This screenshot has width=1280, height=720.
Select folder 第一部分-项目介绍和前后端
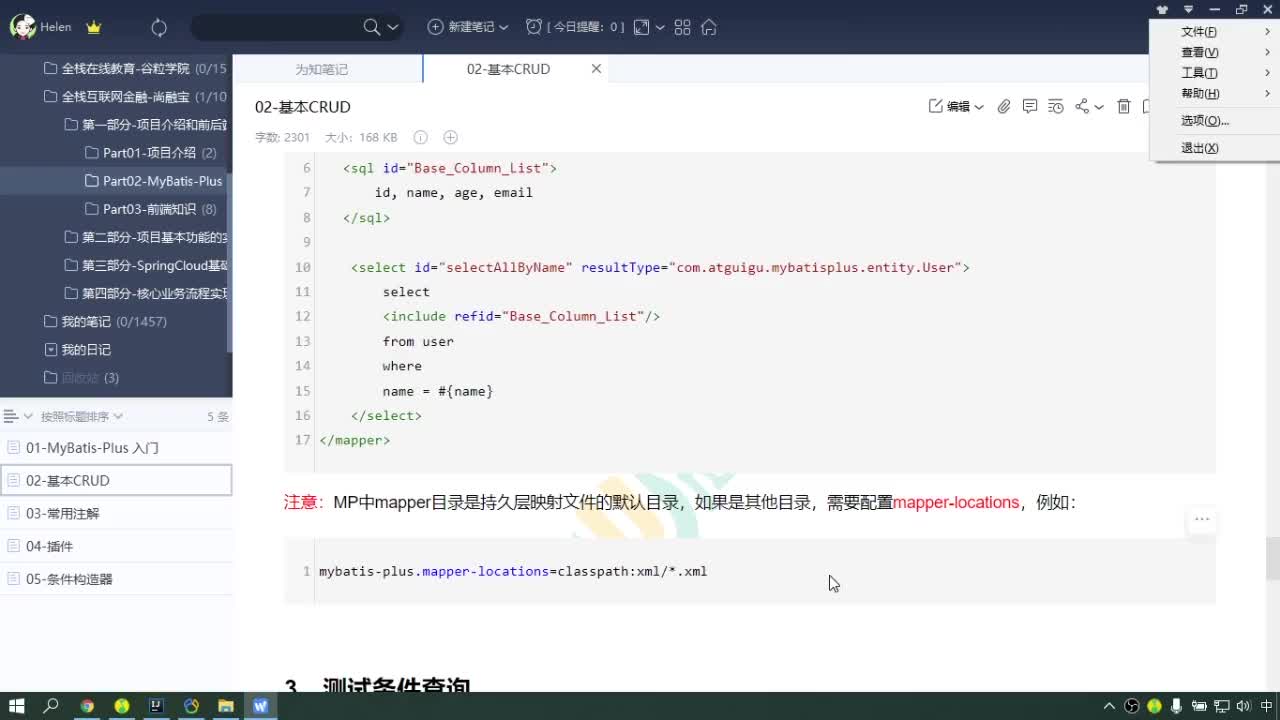[154, 125]
